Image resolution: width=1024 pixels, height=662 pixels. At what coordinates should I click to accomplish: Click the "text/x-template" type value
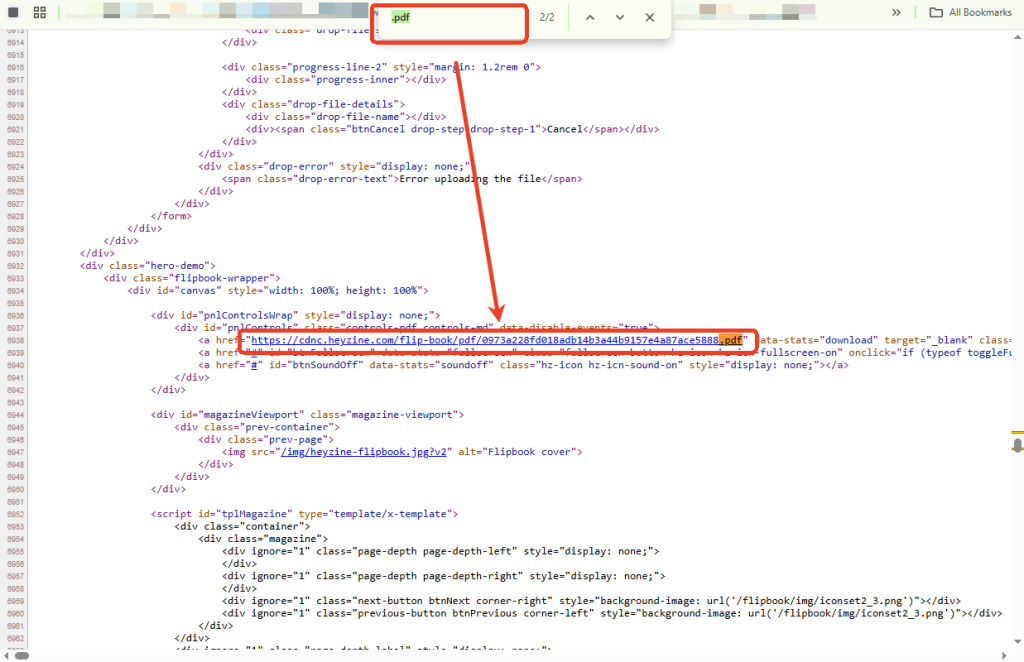click(390, 514)
